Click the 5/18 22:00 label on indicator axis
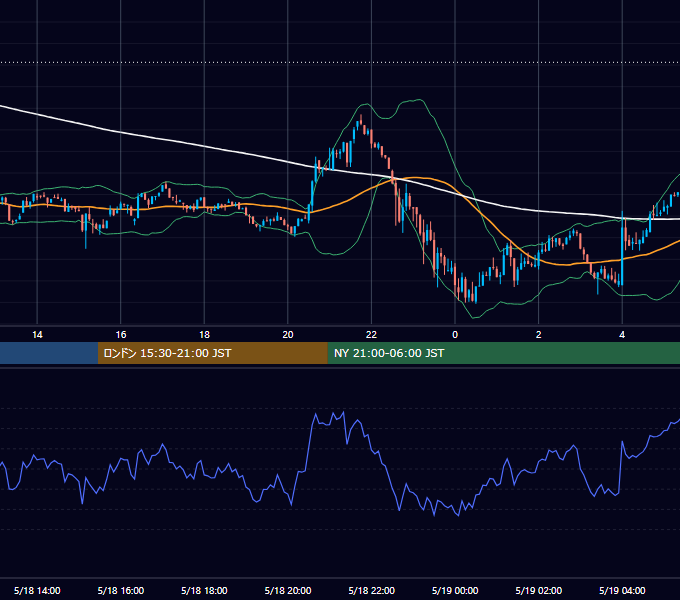The height and width of the screenshot is (600, 680). [372, 590]
